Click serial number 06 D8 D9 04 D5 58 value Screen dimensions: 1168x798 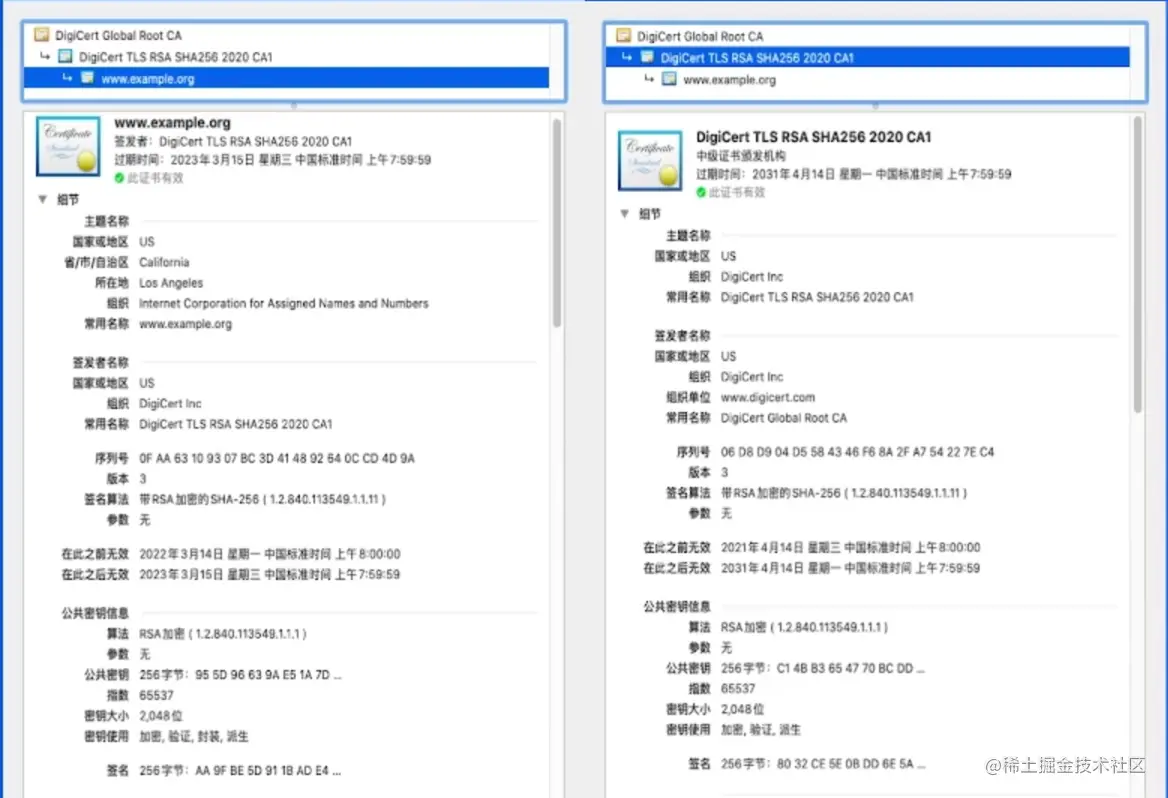(x=857, y=452)
